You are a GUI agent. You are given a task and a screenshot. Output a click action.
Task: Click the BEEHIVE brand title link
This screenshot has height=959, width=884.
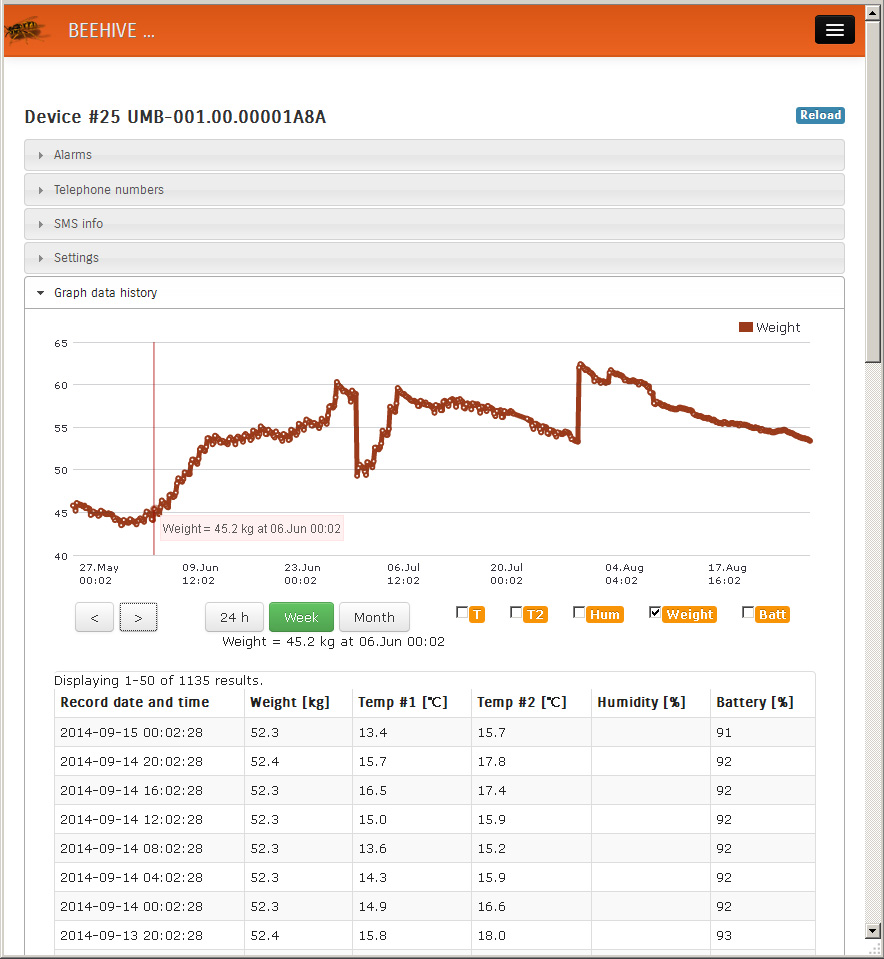[x=111, y=31]
